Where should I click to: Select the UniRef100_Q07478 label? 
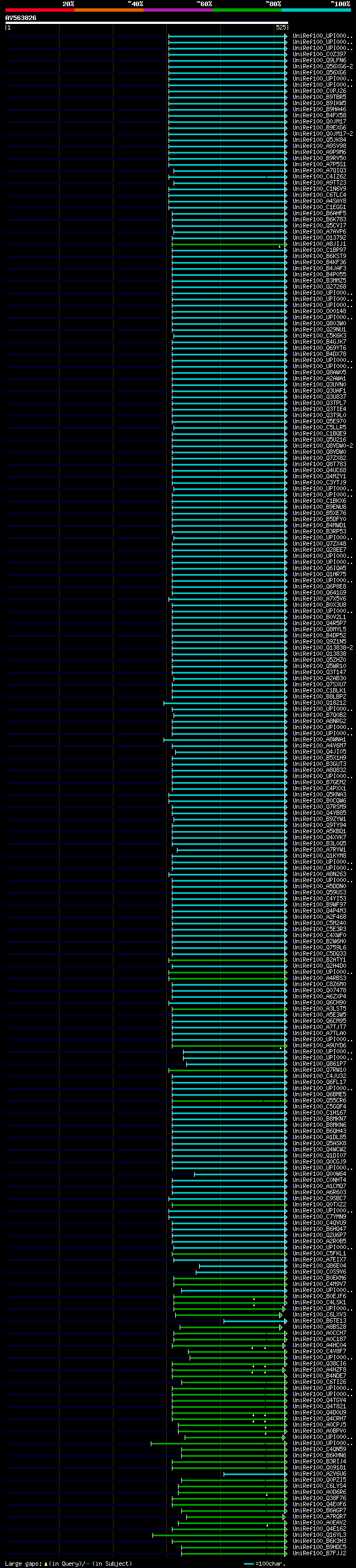pos(319,990)
